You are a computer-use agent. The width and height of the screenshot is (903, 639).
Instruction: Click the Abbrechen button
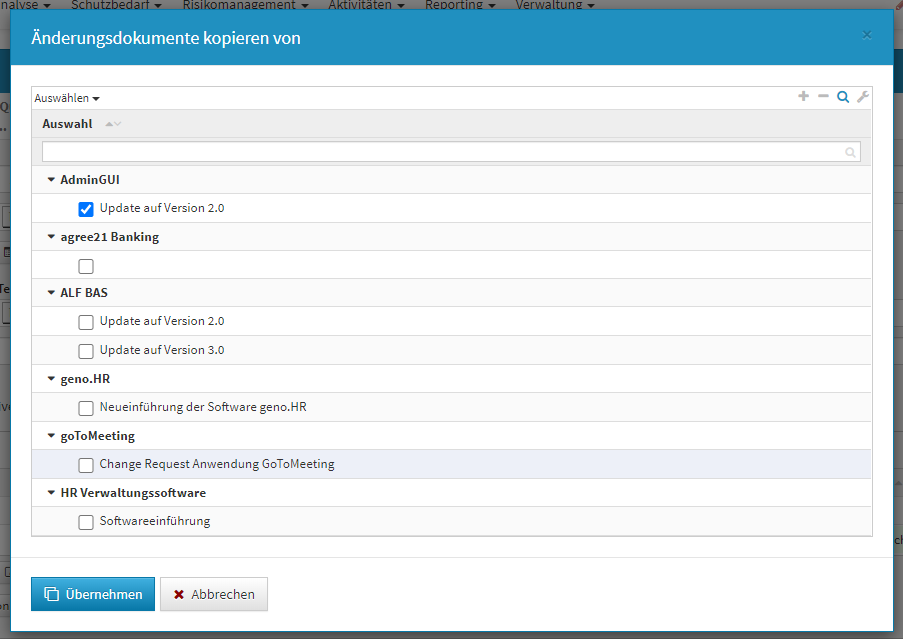(x=214, y=594)
